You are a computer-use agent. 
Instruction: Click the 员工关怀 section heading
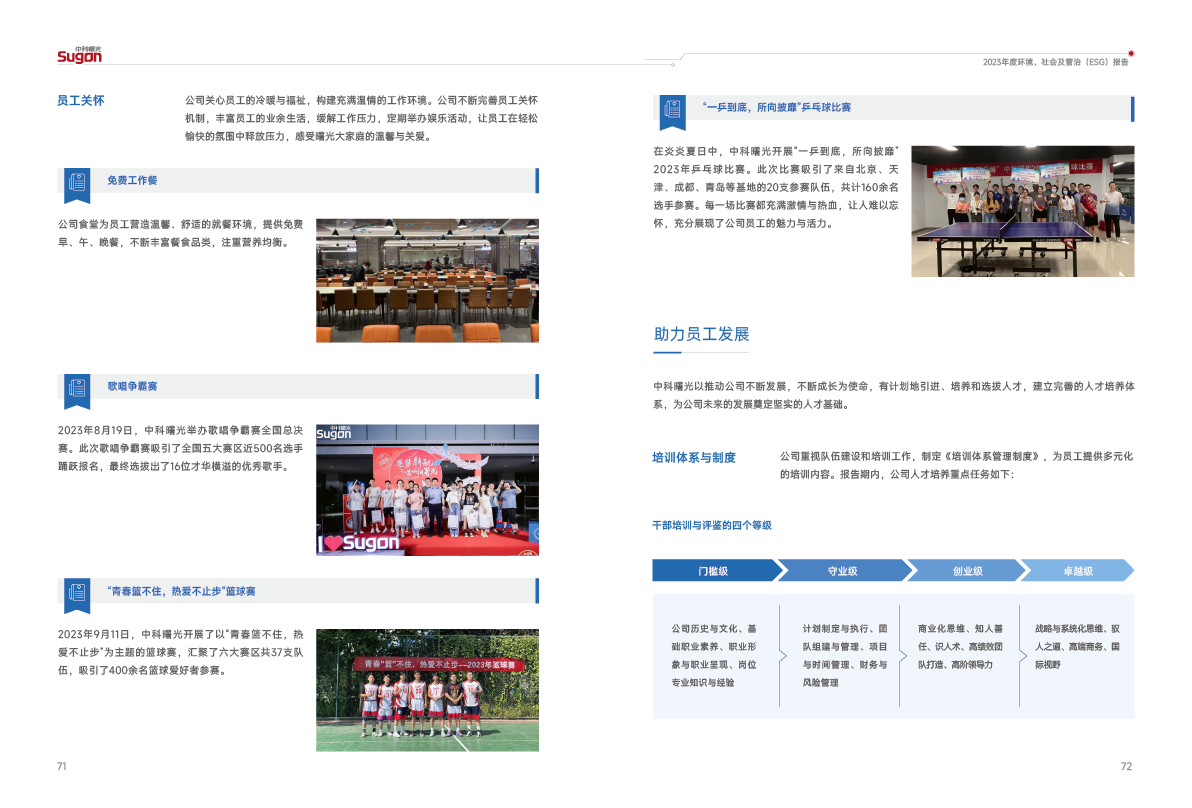pyautogui.click(x=81, y=101)
